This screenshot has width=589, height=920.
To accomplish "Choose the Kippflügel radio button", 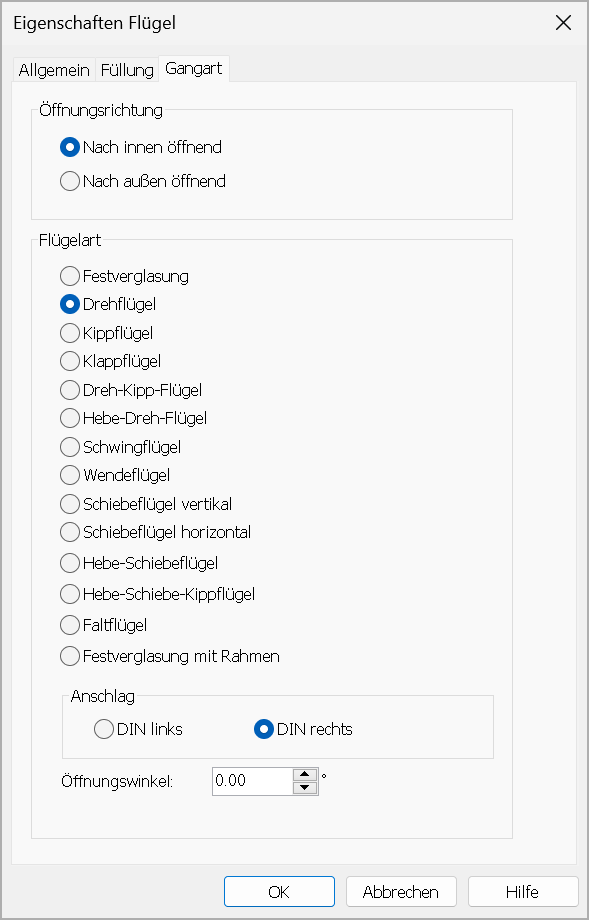I will click(107, 333).
